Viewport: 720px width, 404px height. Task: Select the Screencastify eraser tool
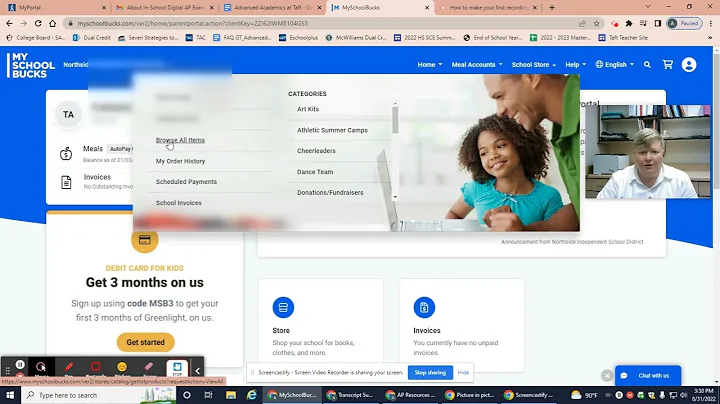pyautogui.click(x=149, y=367)
